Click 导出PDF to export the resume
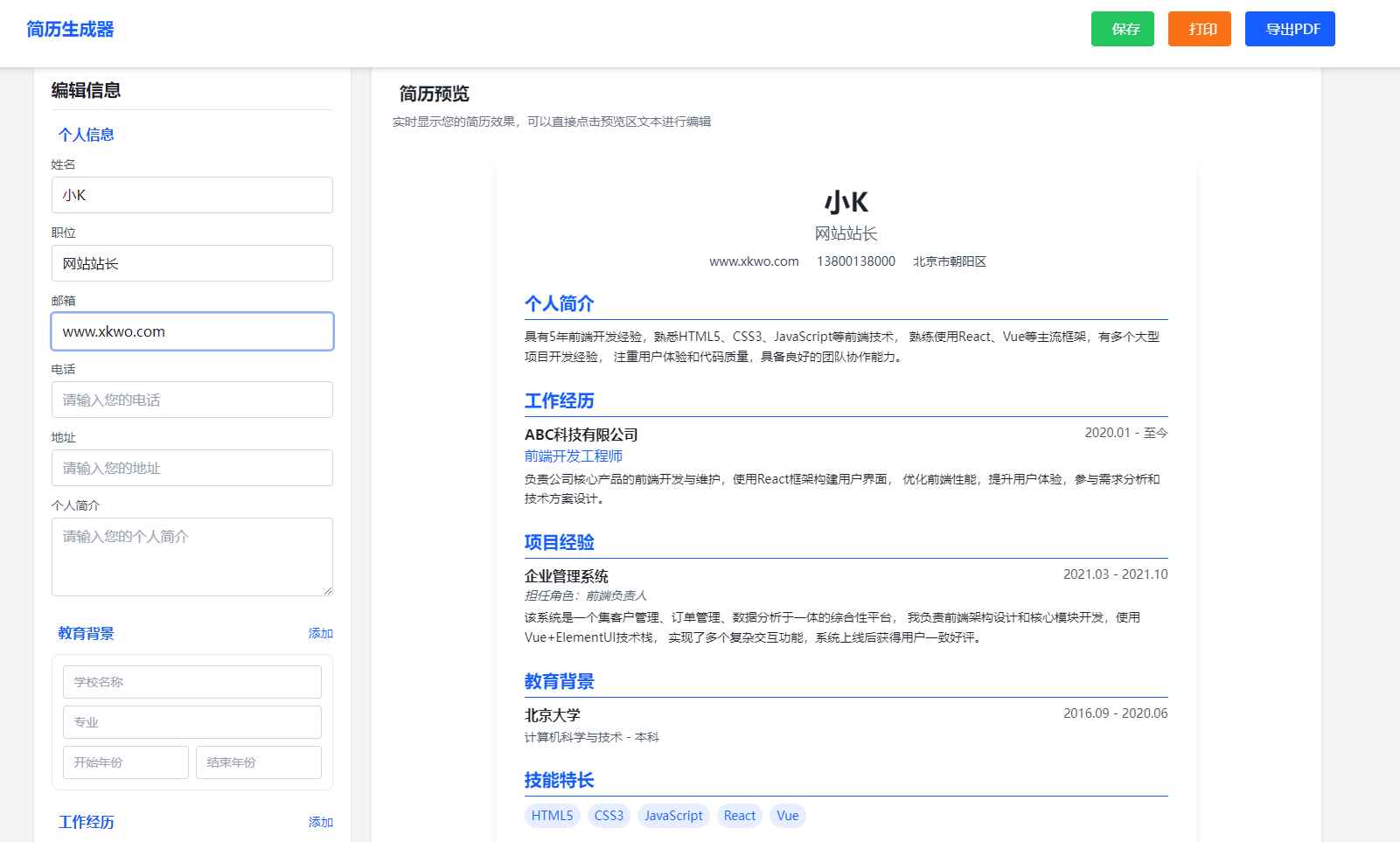1400x842 pixels. pos(1290,29)
